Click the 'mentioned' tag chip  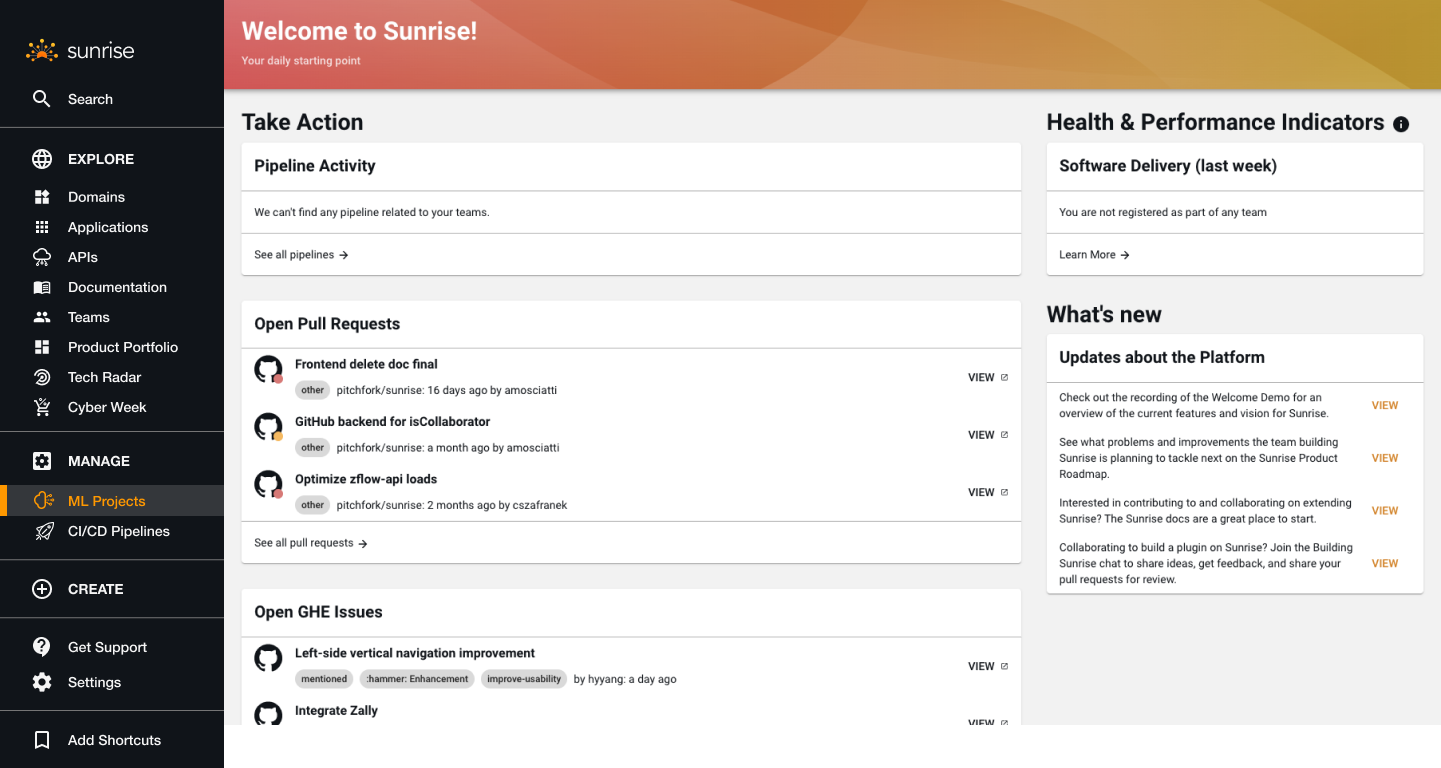pyautogui.click(x=324, y=679)
